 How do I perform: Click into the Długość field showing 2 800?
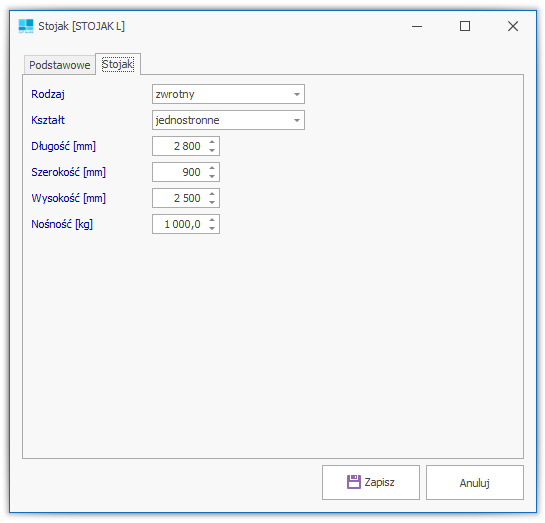click(x=179, y=146)
